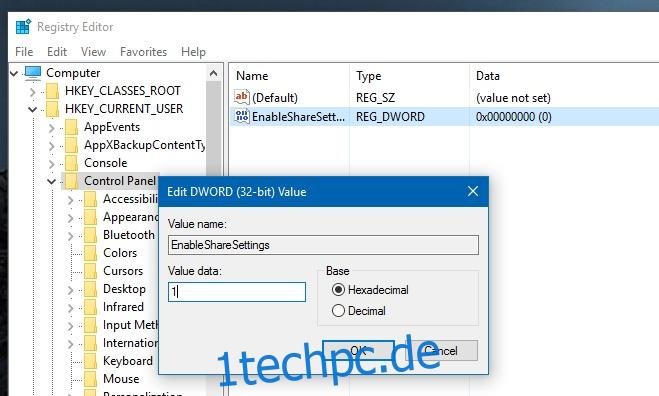
Task: Expand AppXBackupContentType key
Action: [x=52, y=146]
